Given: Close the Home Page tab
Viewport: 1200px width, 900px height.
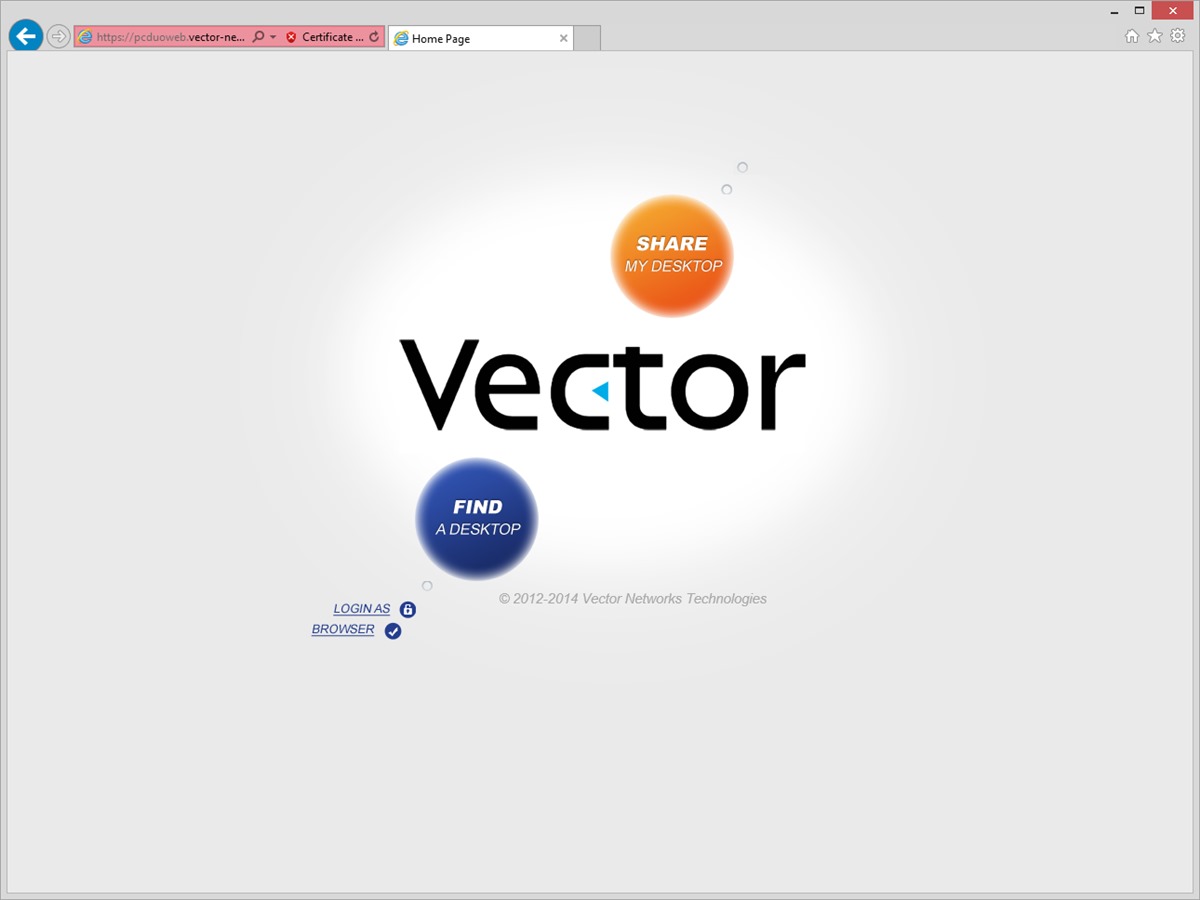Looking at the screenshot, I should [x=563, y=39].
